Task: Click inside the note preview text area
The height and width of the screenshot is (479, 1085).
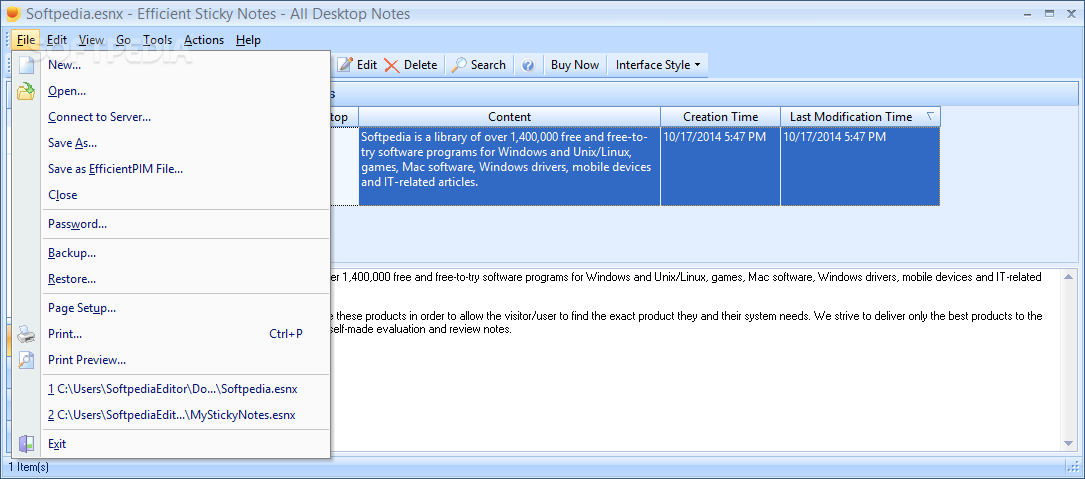Action: coord(694,360)
